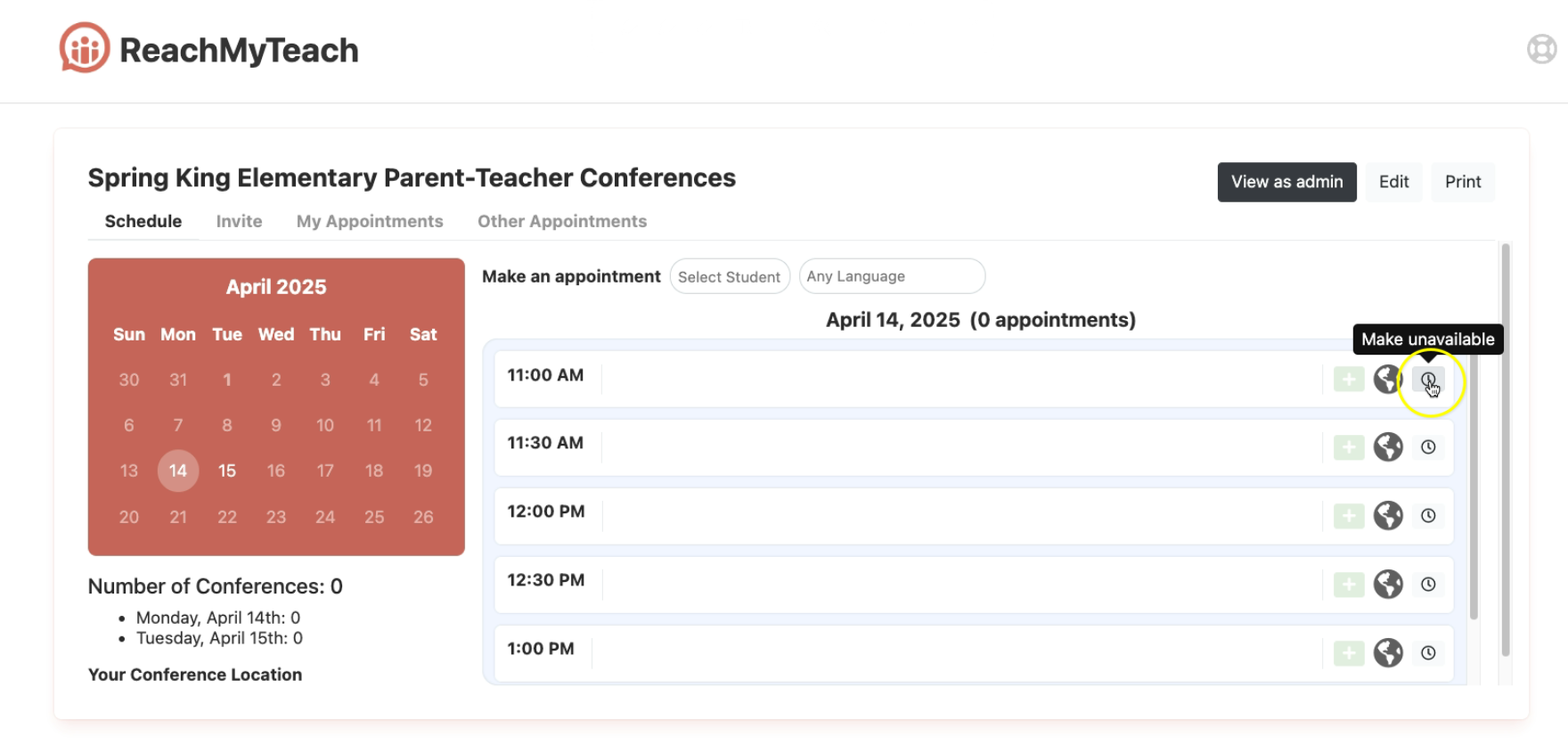Open the Invite tab
Viewport: 1568px width, 745px height.
coord(239,221)
